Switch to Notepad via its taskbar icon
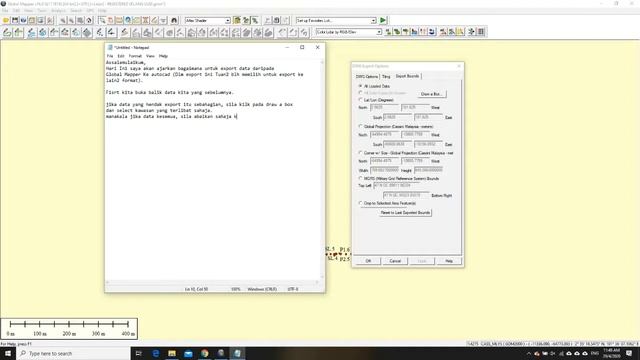 pos(237,353)
